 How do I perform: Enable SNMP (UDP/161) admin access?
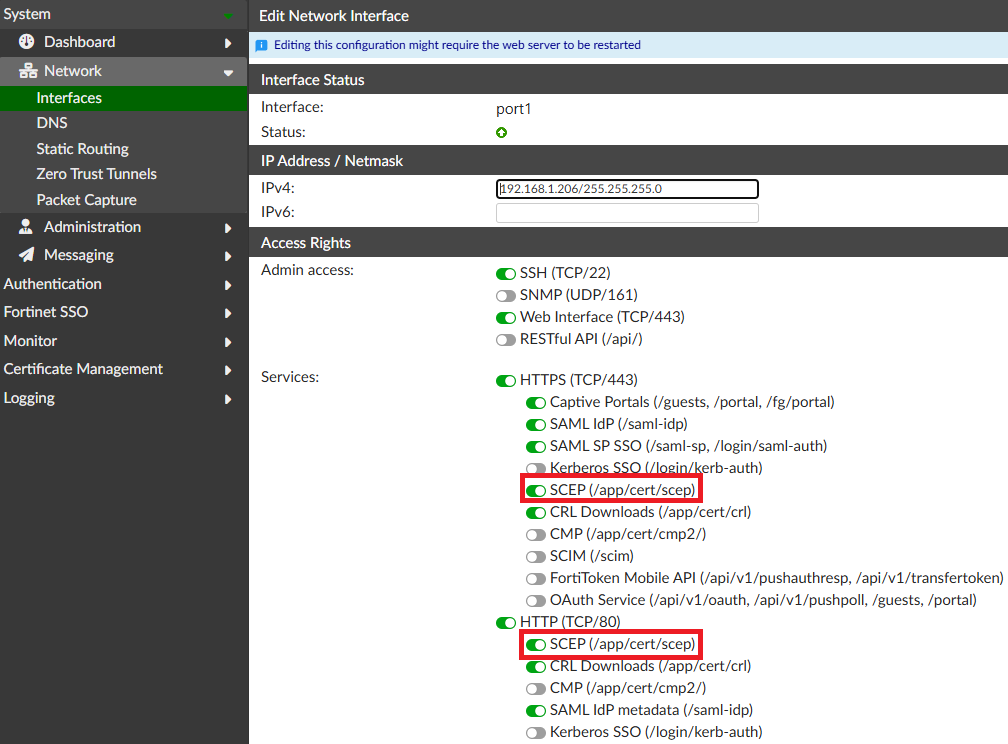point(506,296)
